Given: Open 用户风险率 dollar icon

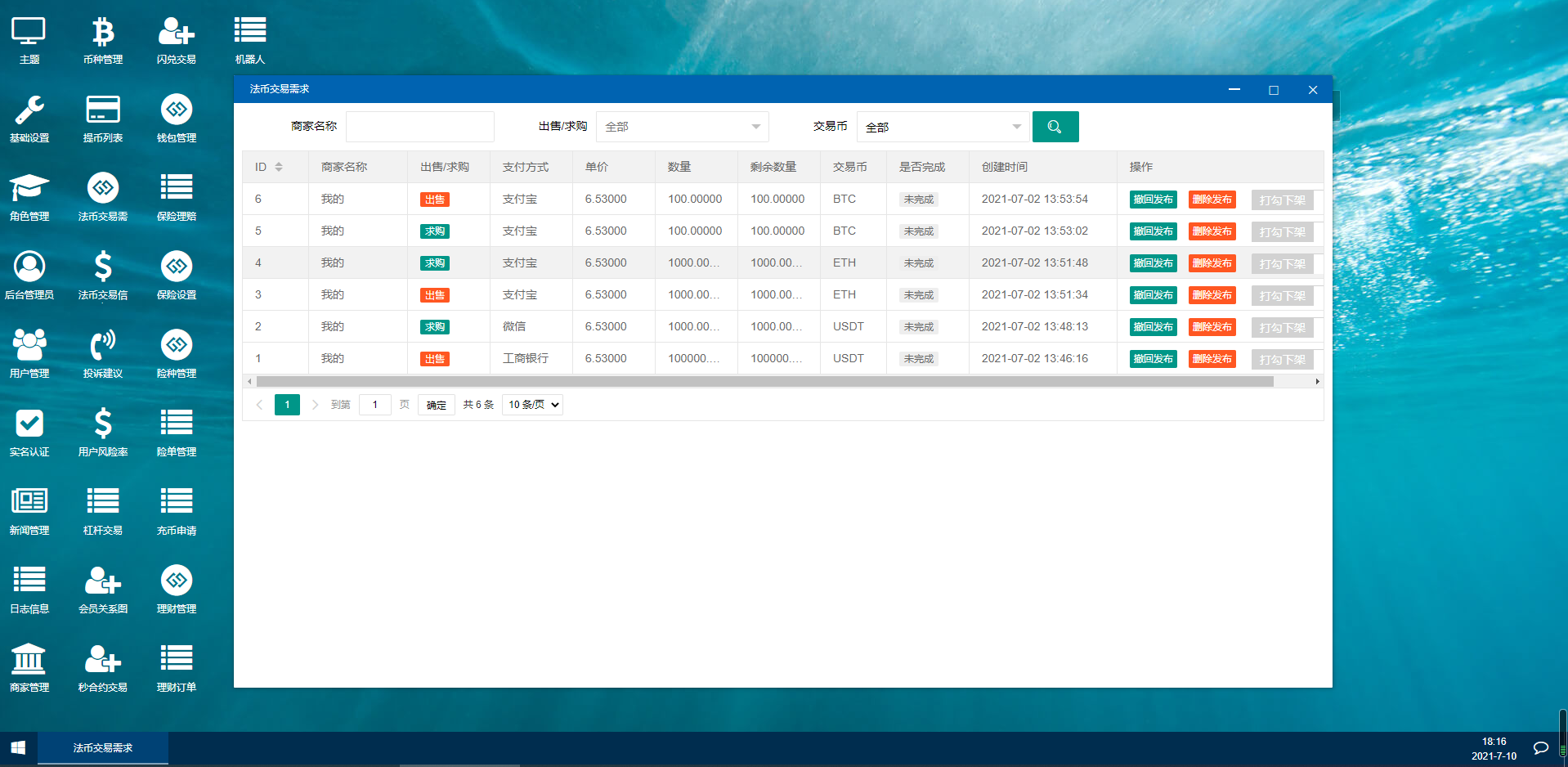Looking at the screenshot, I should [x=103, y=433].
